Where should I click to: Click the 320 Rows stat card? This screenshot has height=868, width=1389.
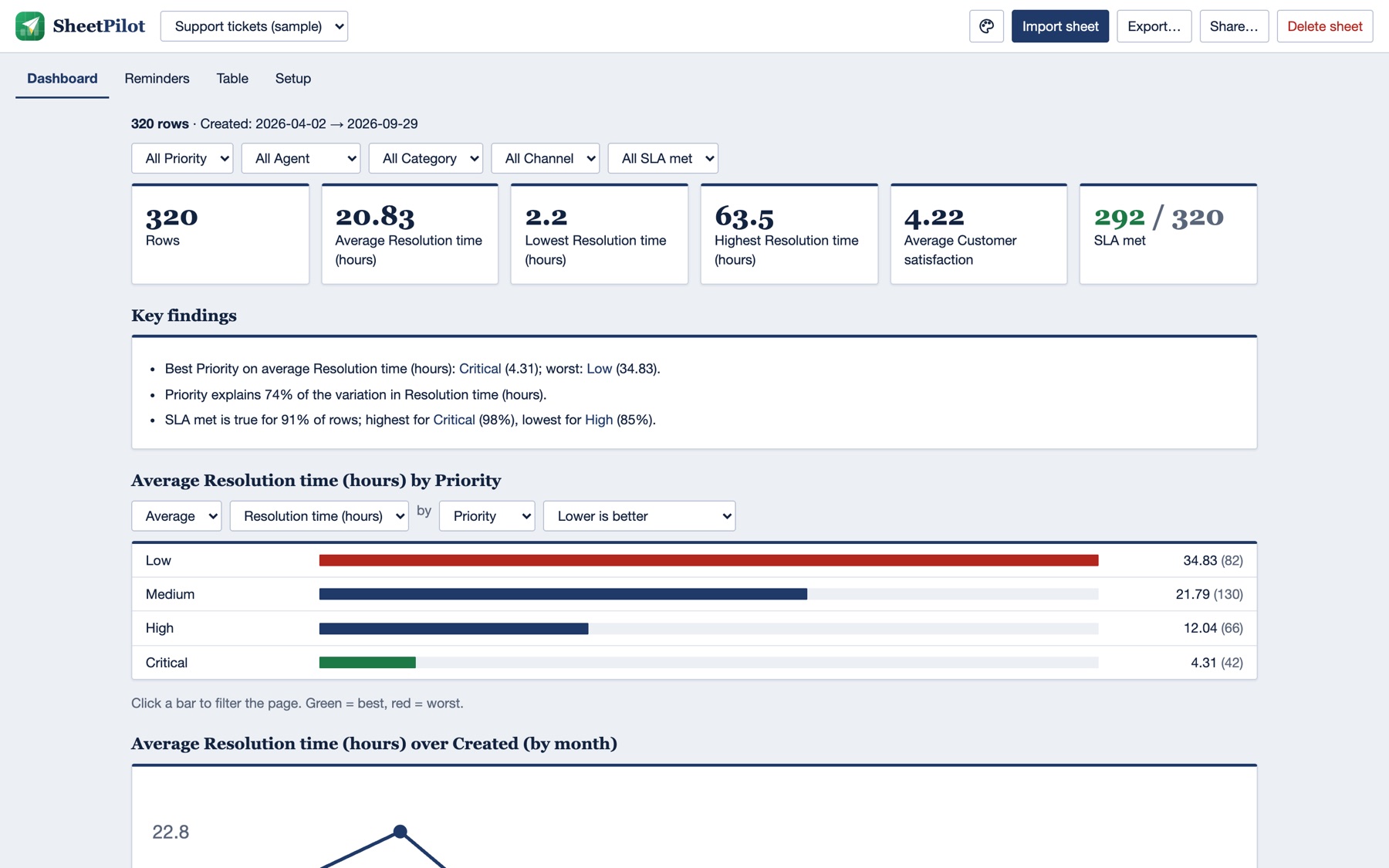tap(220, 234)
